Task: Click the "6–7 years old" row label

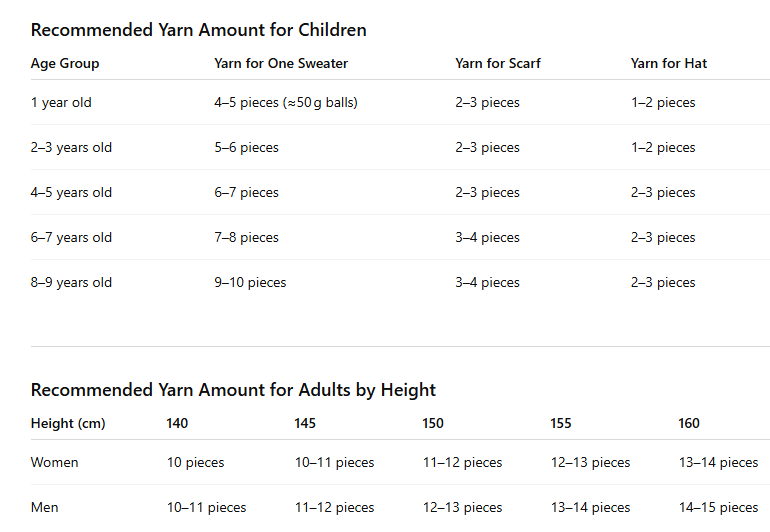Action: pos(71,237)
